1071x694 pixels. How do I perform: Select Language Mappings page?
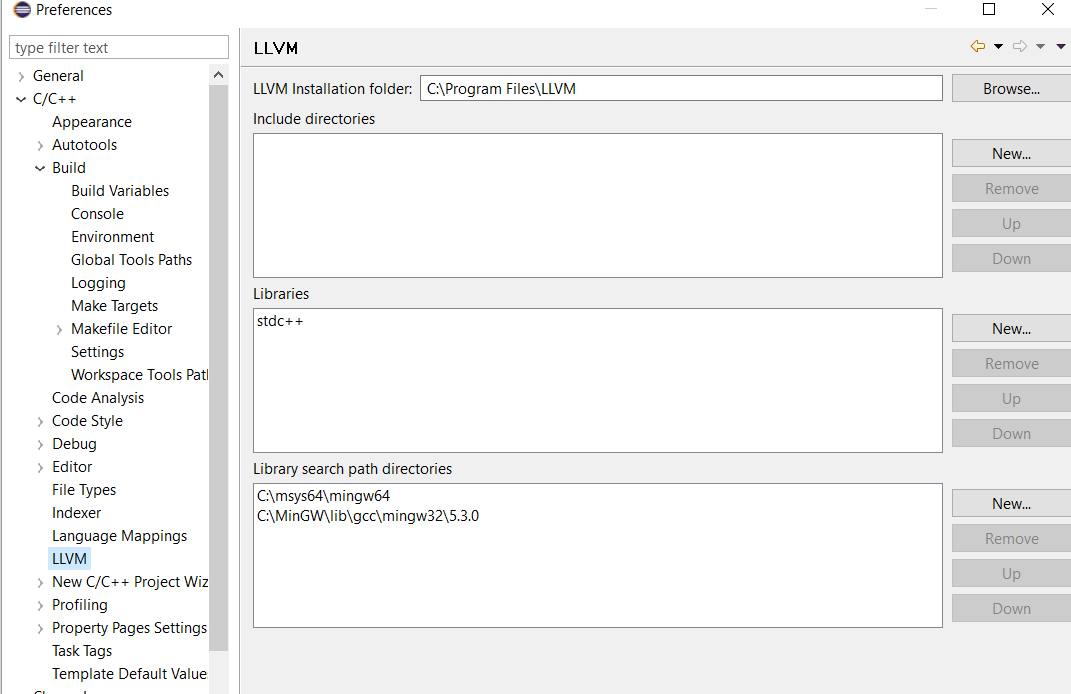point(119,536)
